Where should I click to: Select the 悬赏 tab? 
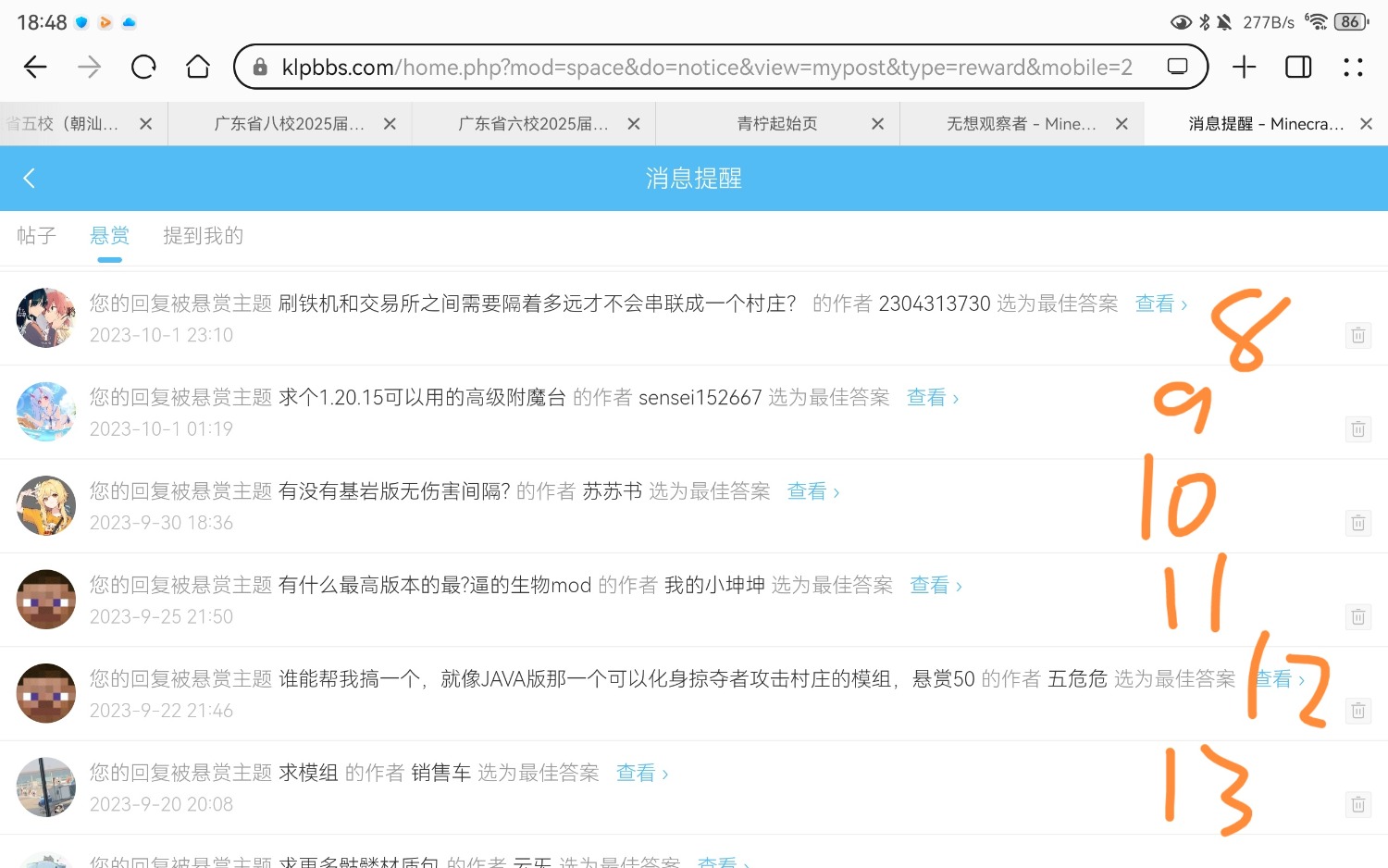click(109, 236)
